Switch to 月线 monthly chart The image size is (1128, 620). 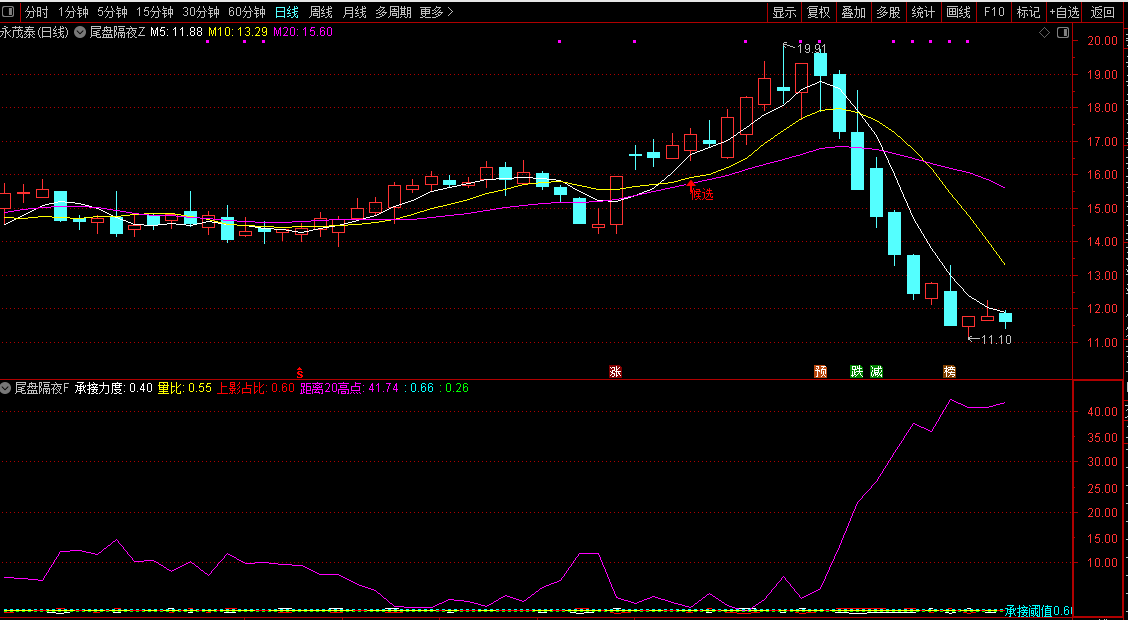(355, 12)
